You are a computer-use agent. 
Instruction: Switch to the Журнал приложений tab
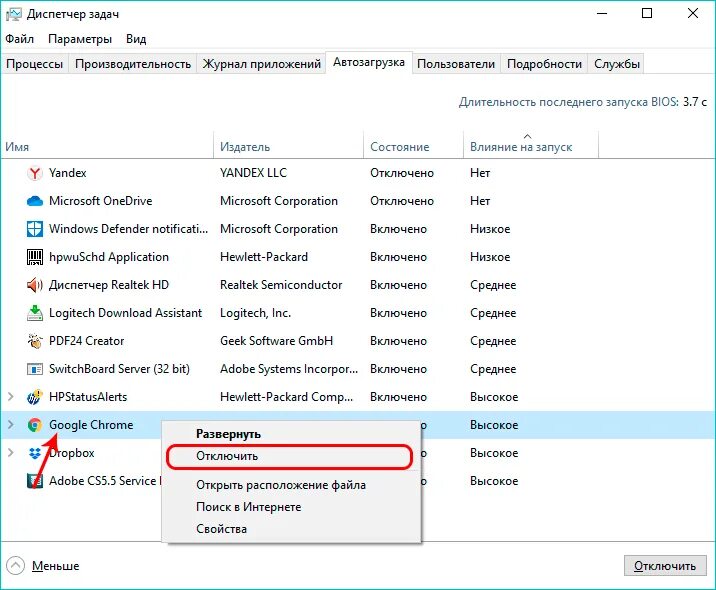[x=262, y=64]
